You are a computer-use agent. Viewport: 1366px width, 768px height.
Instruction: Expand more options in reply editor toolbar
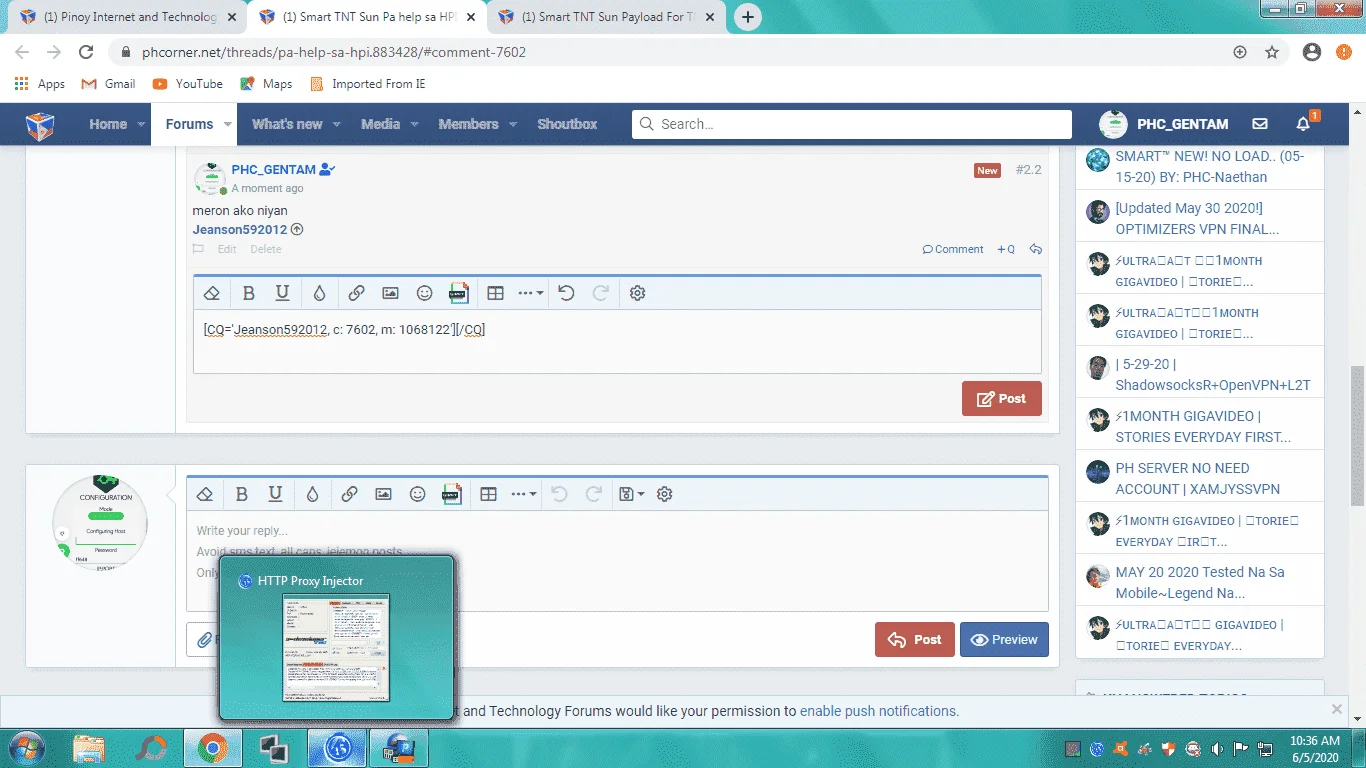[x=524, y=494]
